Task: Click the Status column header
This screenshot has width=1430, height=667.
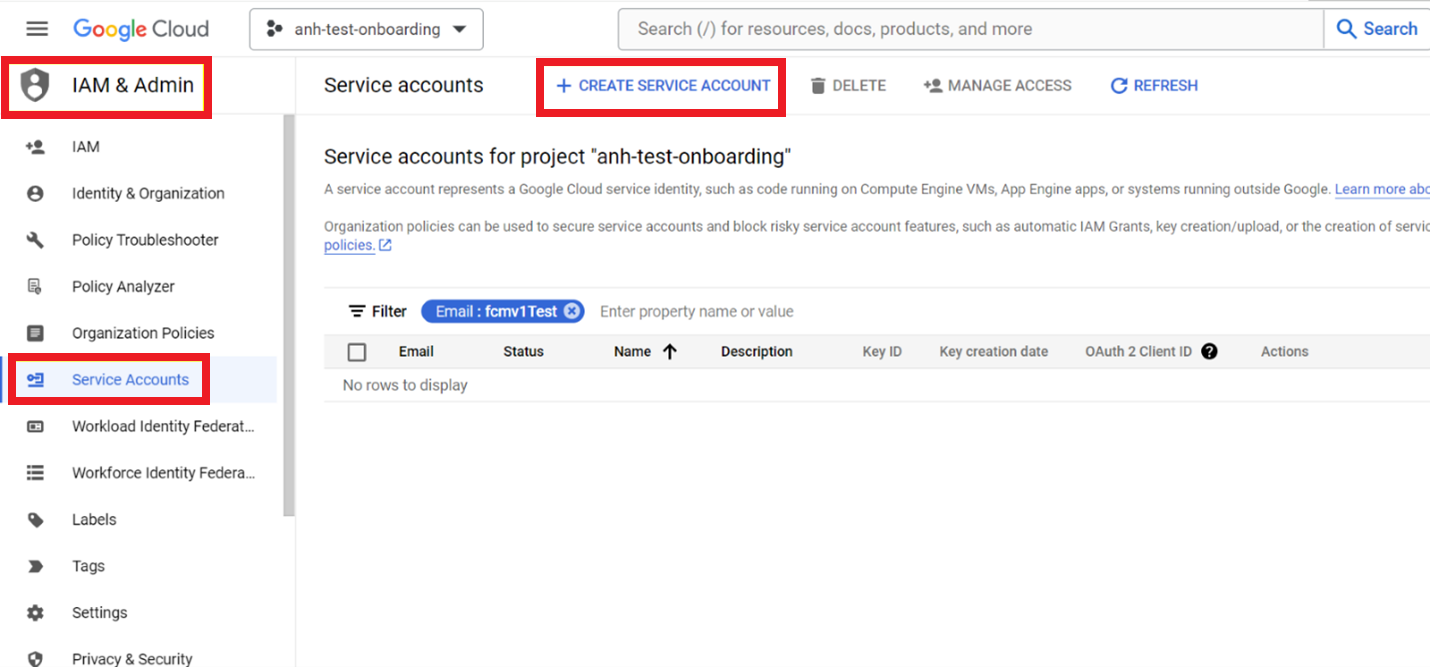Action: (523, 352)
